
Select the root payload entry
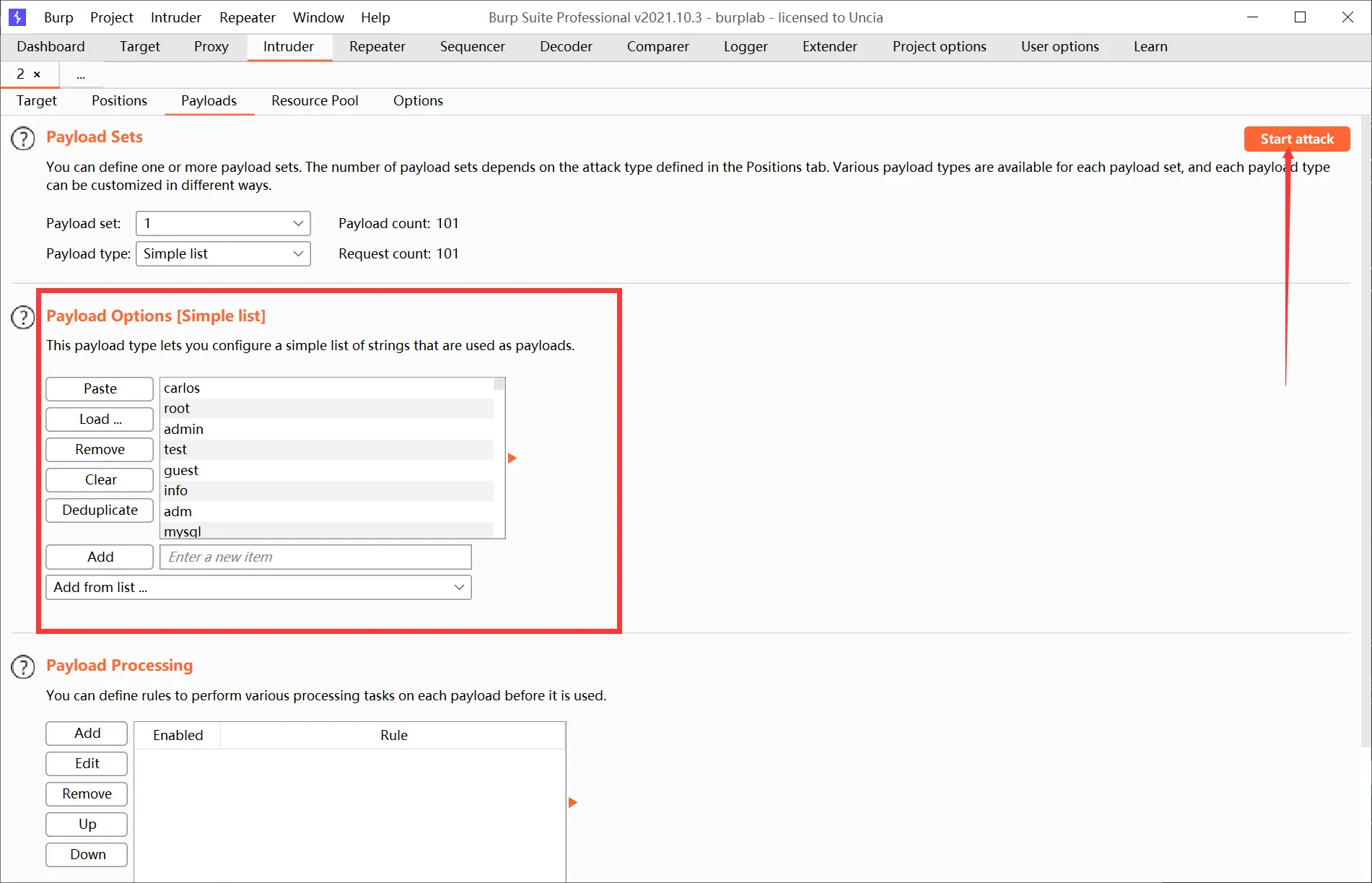pyautogui.click(x=327, y=409)
